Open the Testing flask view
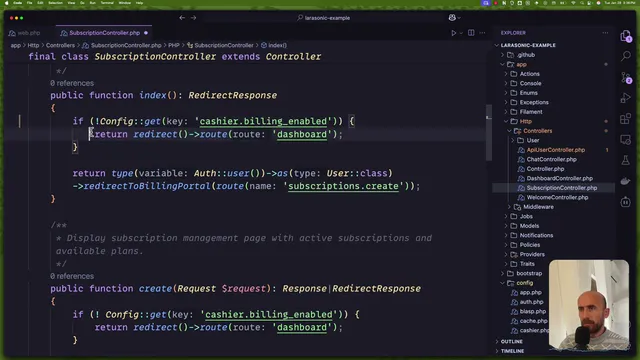This screenshot has height=360, width=640. click(x=625, y=160)
